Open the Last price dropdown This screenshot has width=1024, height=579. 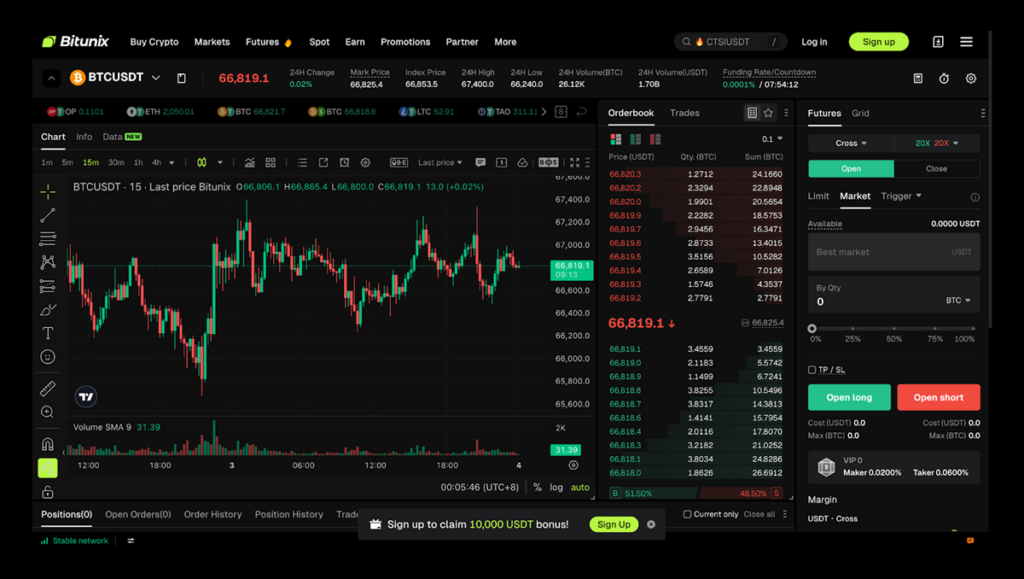(x=440, y=163)
